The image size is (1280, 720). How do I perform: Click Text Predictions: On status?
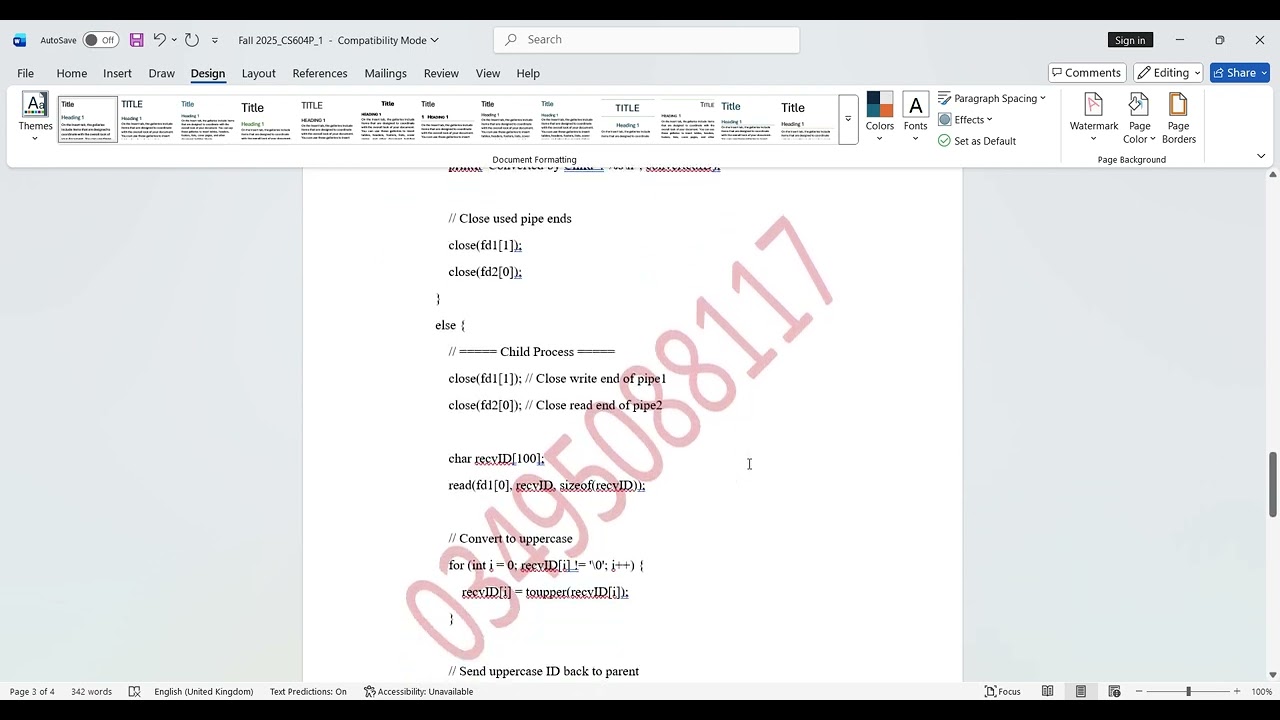pos(308,691)
